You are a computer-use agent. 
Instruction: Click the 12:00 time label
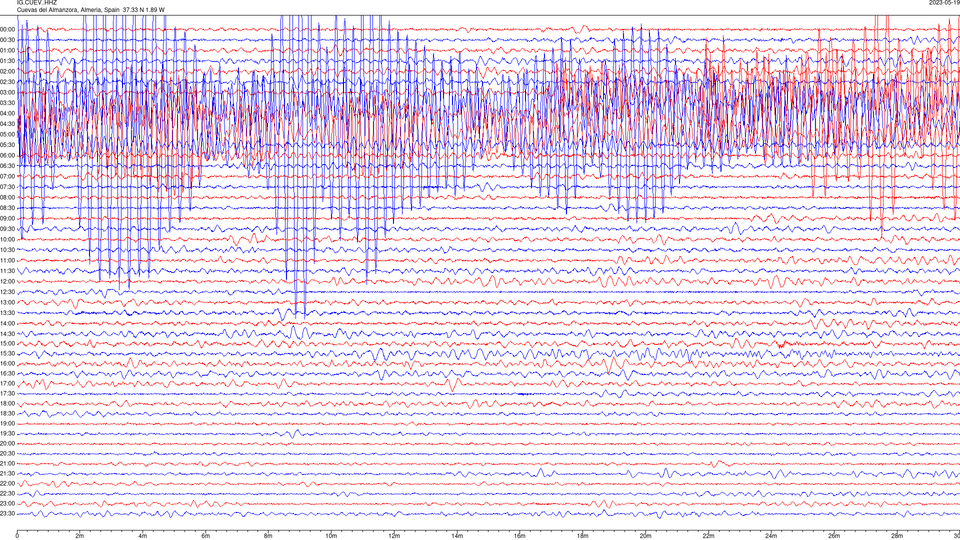tap(7, 282)
